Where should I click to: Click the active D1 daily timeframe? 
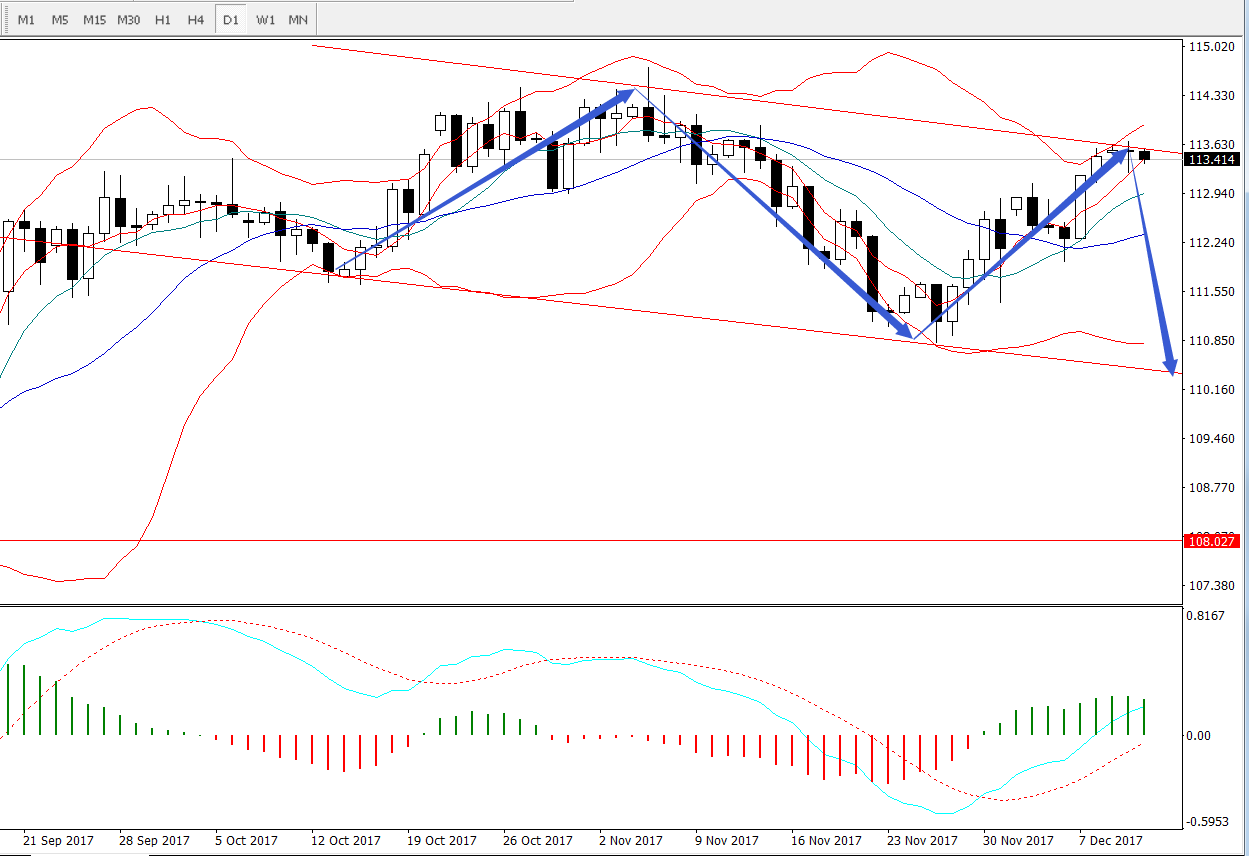(231, 20)
